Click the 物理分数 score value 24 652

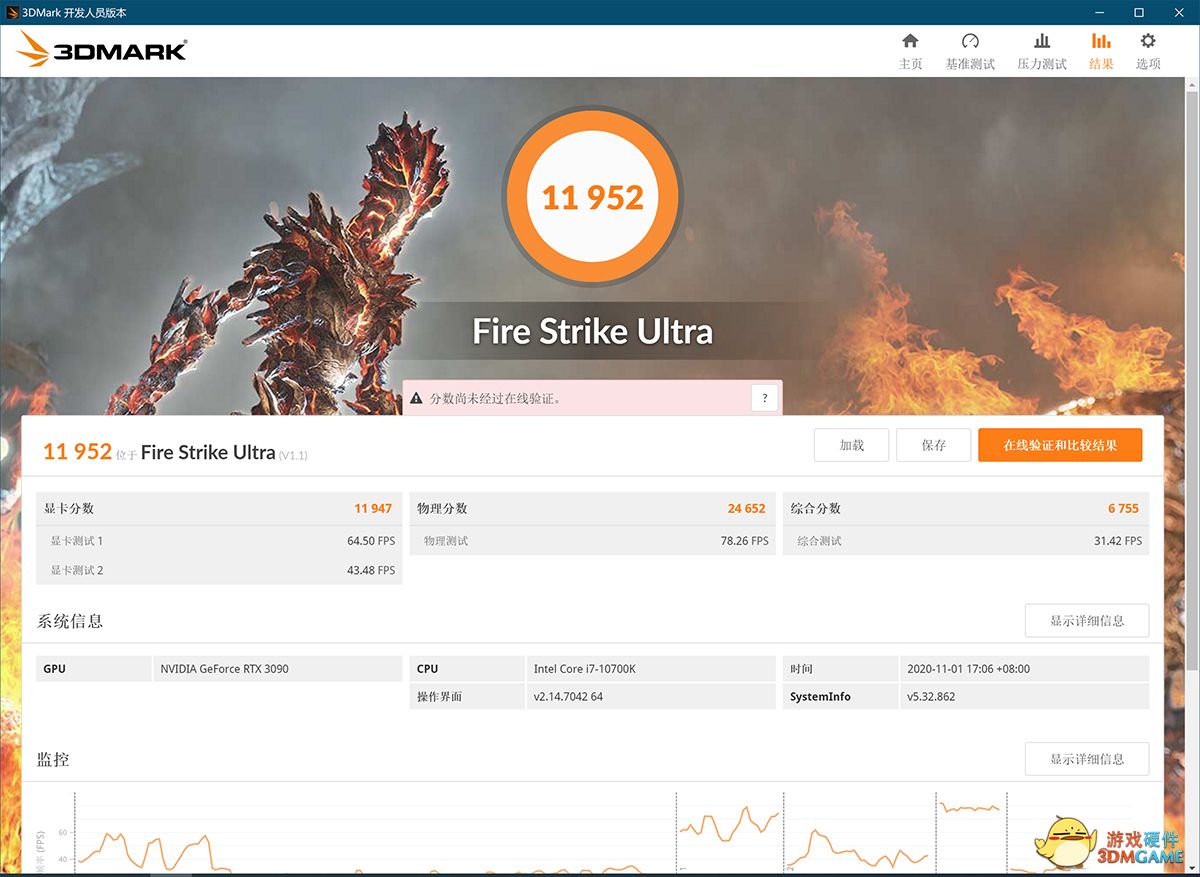click(746, 509)
